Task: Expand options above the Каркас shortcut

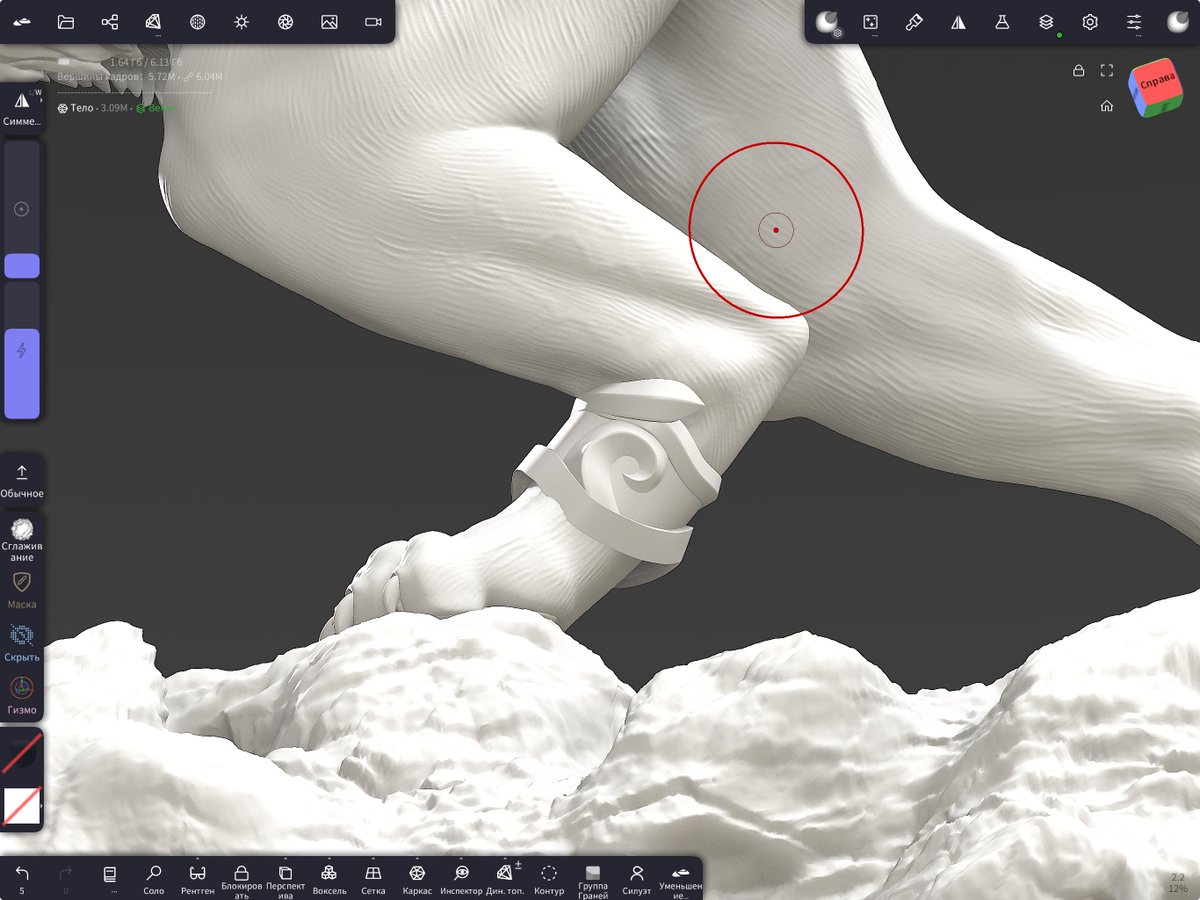Action: (417, 859)
